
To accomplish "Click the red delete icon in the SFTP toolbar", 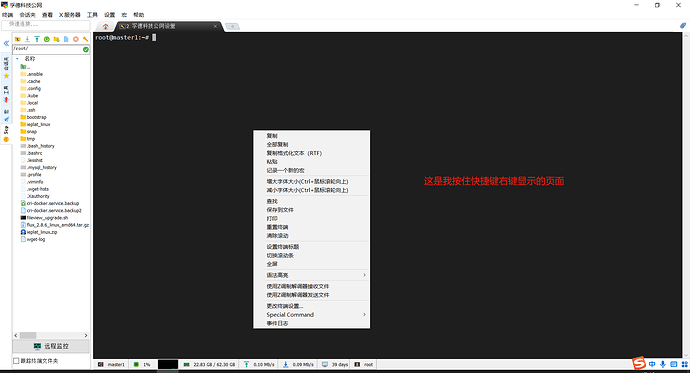I will pyautogui.click(x=76, y=39).
